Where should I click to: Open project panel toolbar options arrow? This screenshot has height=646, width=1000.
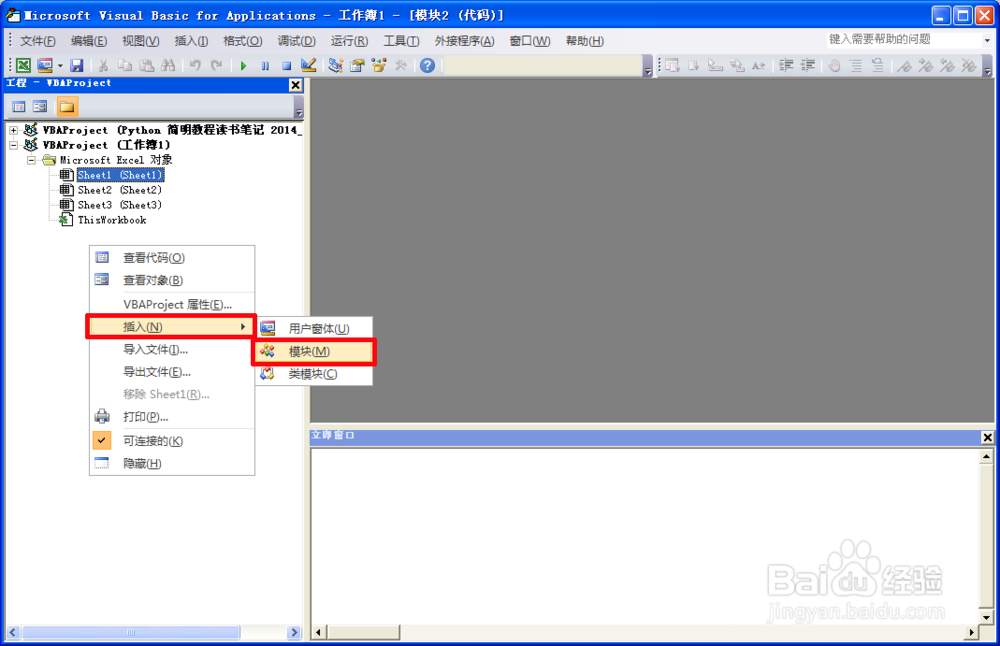pyautogui.click(x=298, y=107)
